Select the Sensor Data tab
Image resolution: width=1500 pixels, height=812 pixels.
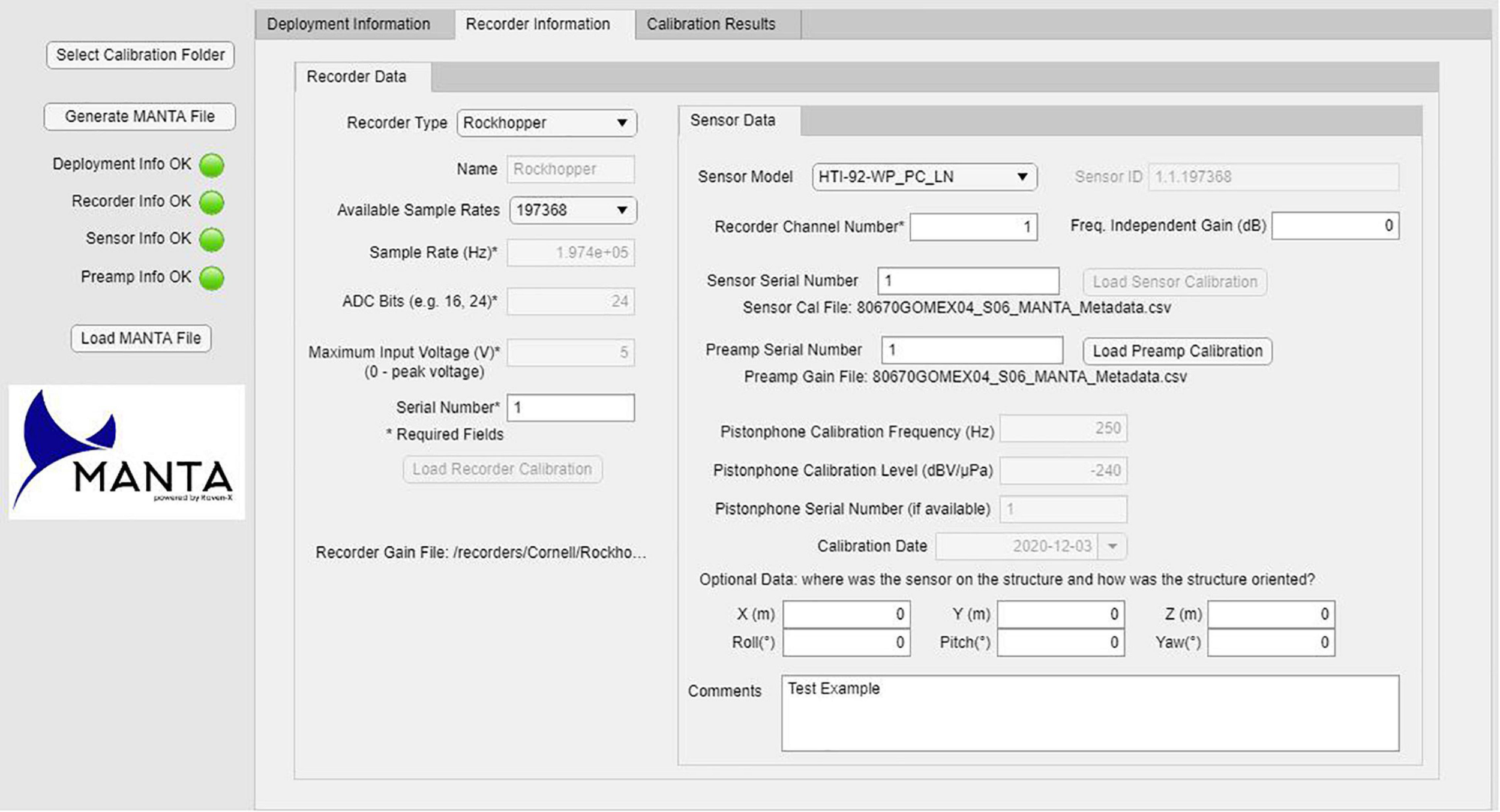pyautogui.click(x=733, y=121)
